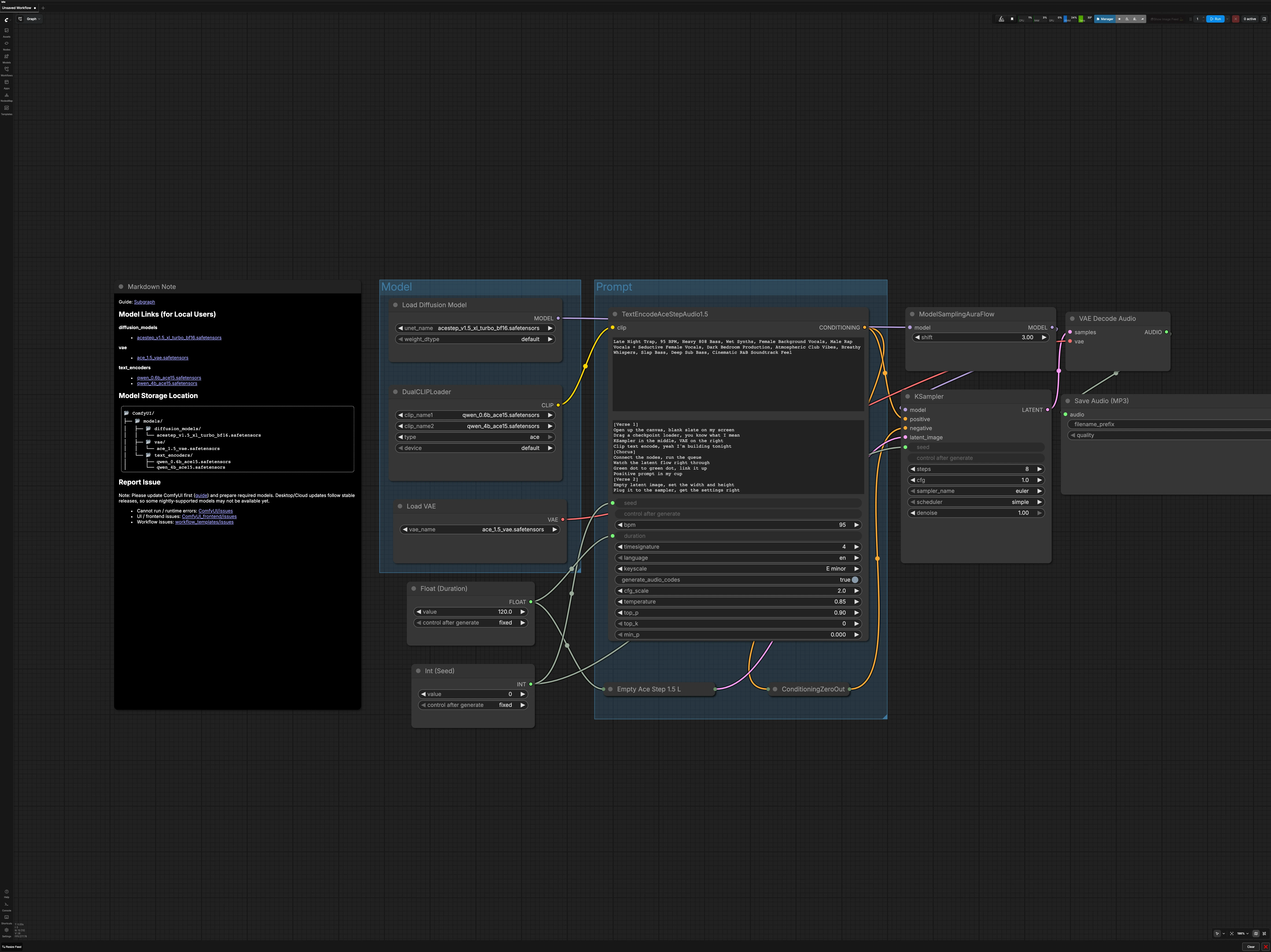Click the queue drag handle dots
1271x952 pixels.
click(1191, 19)
